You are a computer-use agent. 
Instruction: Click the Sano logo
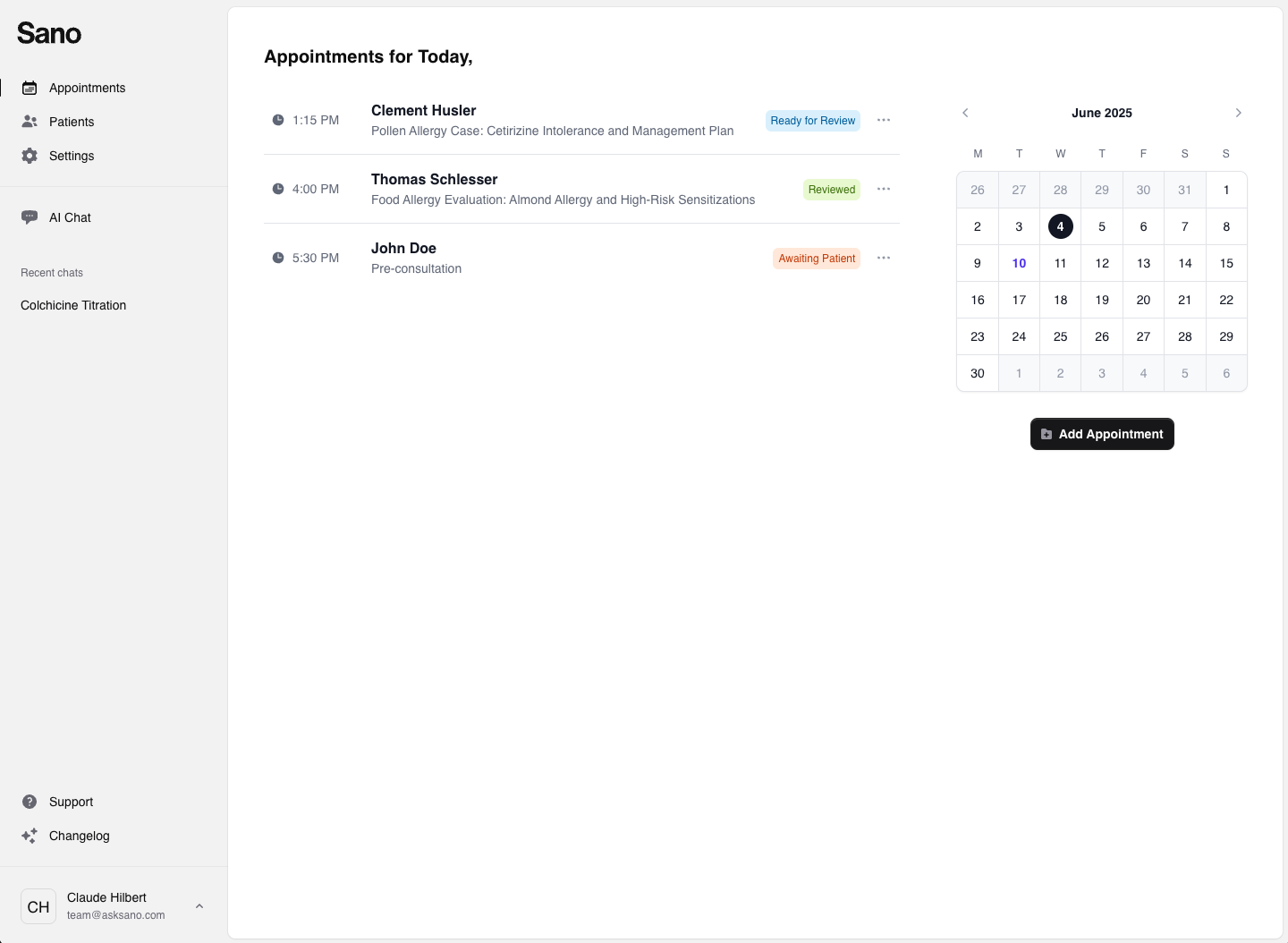49,33
